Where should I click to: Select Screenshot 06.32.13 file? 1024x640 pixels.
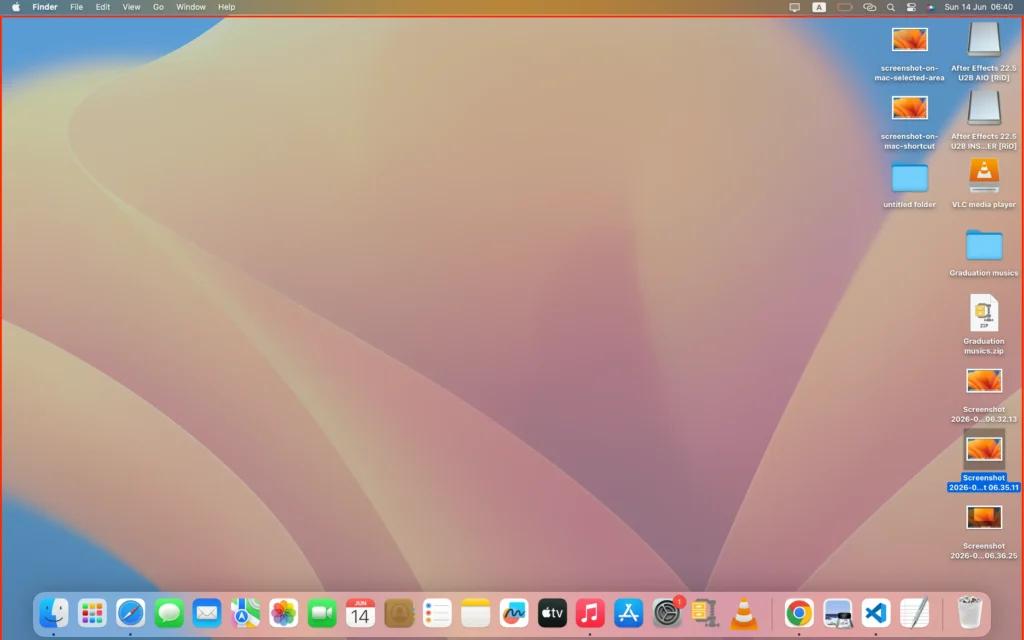pos(984,396)
